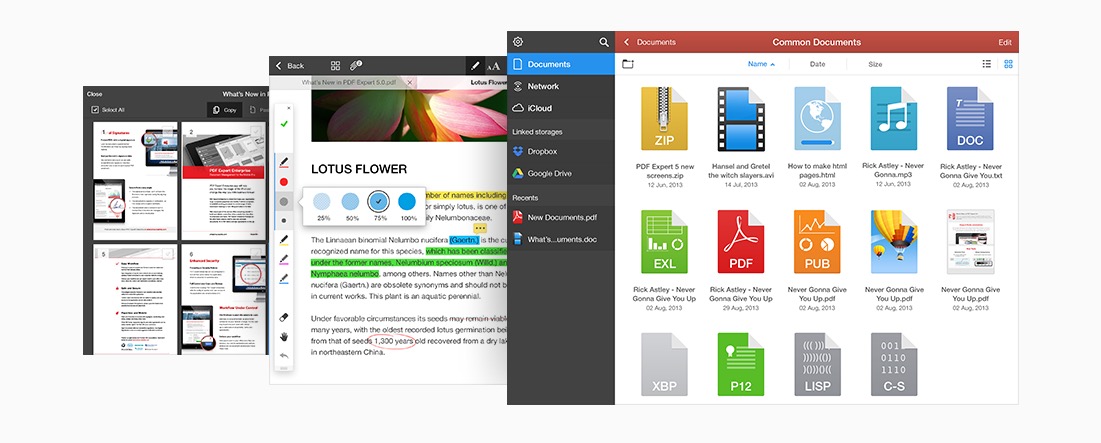Screen dimensions: 1101x443
Task: Open yellow note comment on text
Action: click(x=480, y=228)
